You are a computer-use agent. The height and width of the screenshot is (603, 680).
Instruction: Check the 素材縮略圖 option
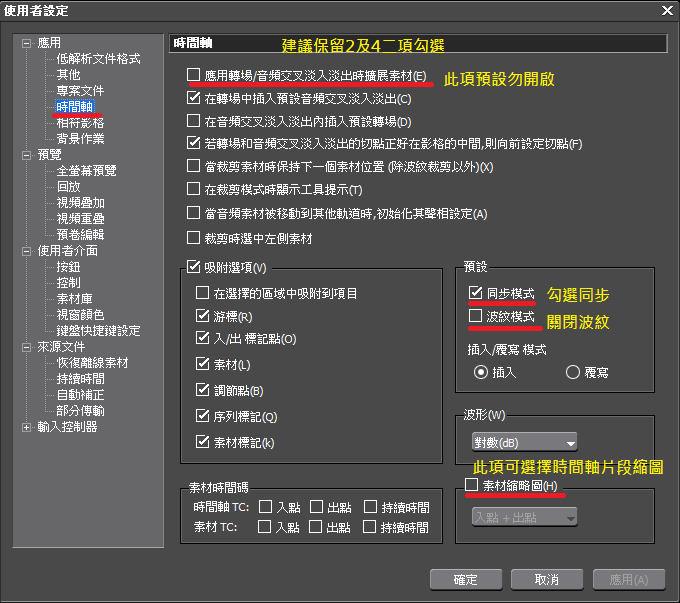[x=472, y=485]
